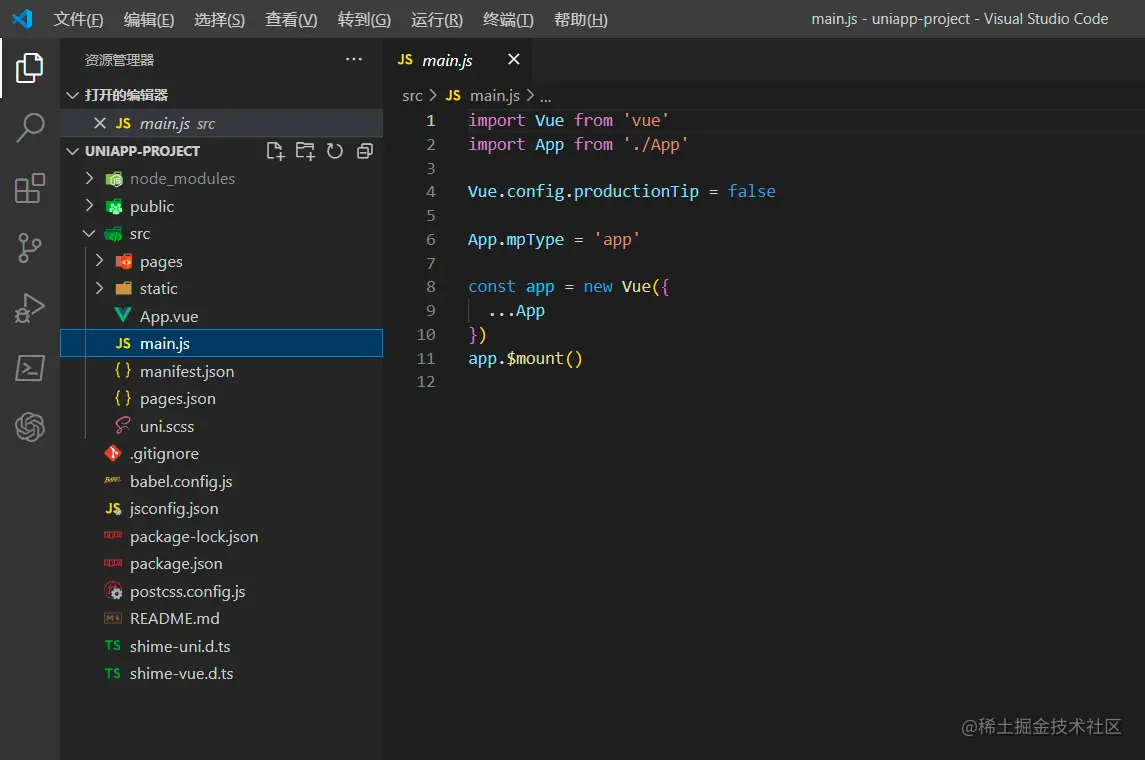The width and height of the screenshot is (1145, 760).
Task: Place cursor on 'false' in line 4
Action: (x=751, y=191)
